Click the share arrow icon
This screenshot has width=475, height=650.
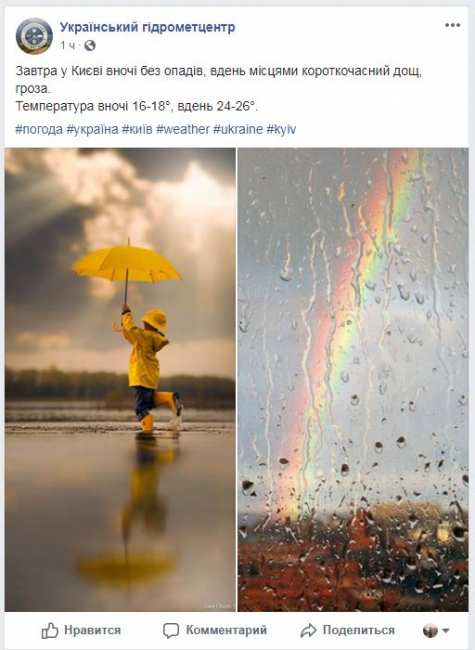pyautogui.click(x=308, y=631)
